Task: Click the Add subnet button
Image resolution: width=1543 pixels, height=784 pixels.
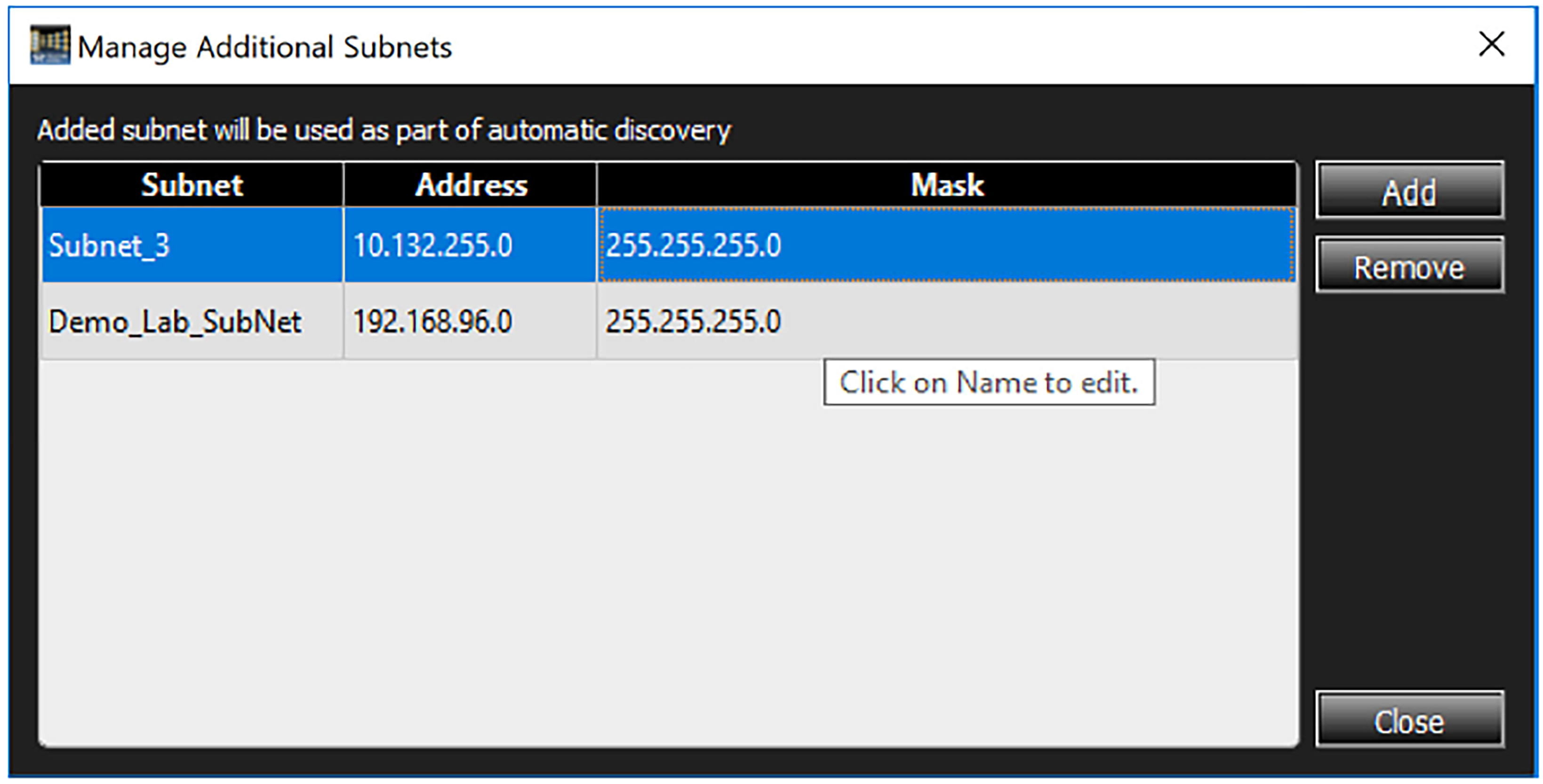Action: (x=1409, y=190)
